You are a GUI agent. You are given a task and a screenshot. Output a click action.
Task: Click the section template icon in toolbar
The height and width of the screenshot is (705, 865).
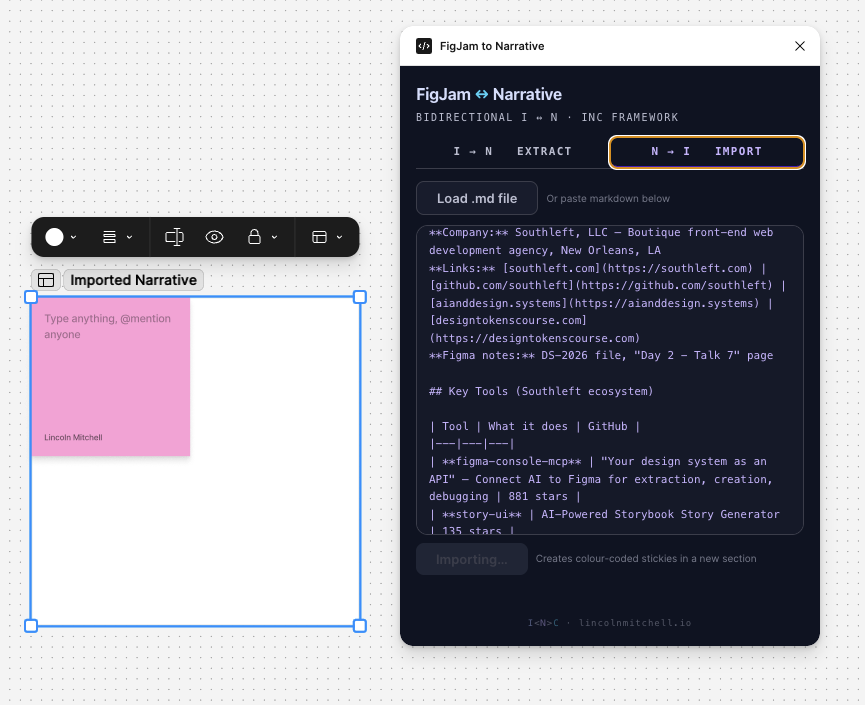pos(319,237)
